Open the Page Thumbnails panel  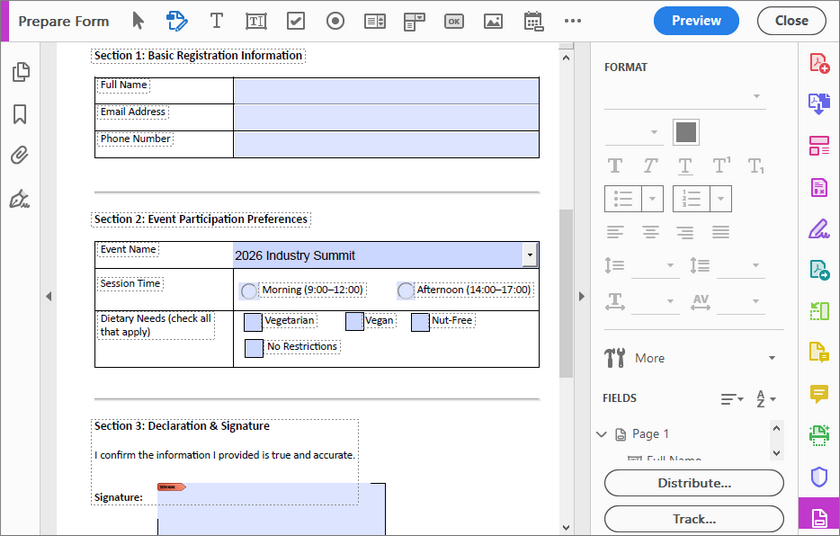(20, 72)
